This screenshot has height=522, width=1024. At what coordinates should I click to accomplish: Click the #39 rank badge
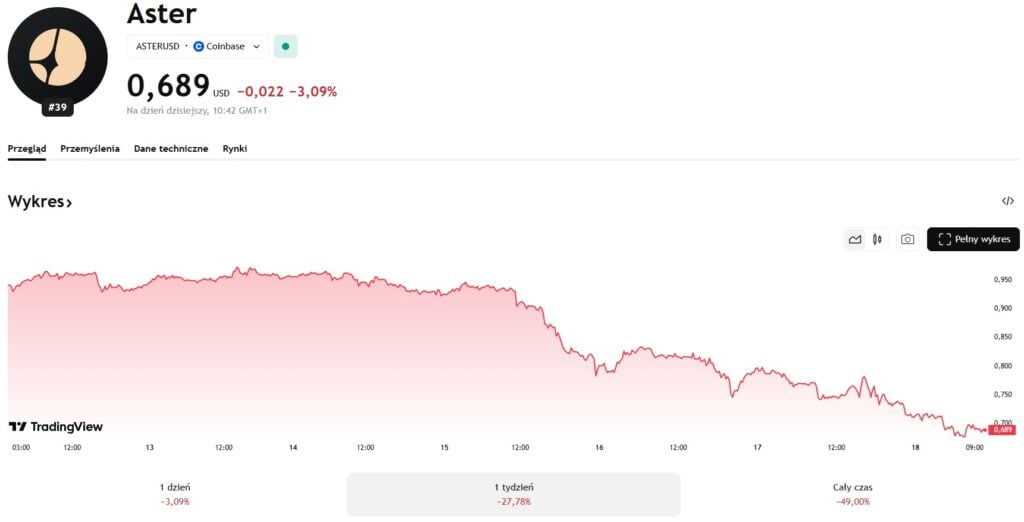[x=57, y=107]
